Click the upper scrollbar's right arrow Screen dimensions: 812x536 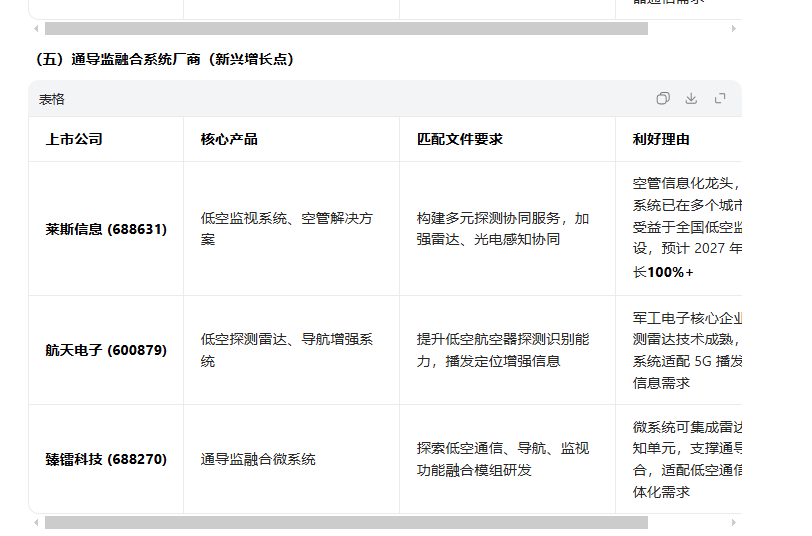(734, 28)
